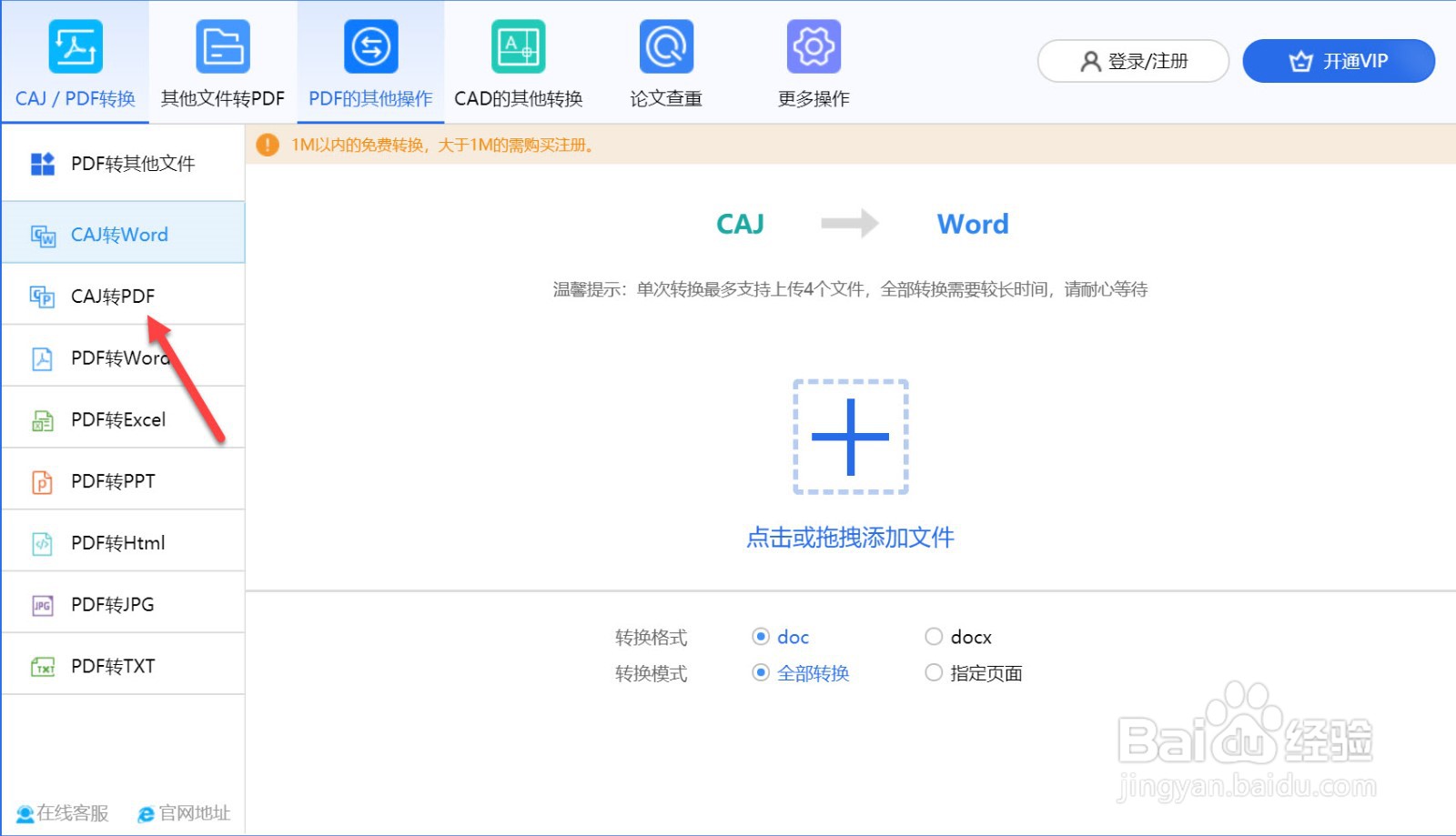The height and width of the screenshot is (836, 1456).
Task: Click the plus icon to add file
Action: point(851,437)
